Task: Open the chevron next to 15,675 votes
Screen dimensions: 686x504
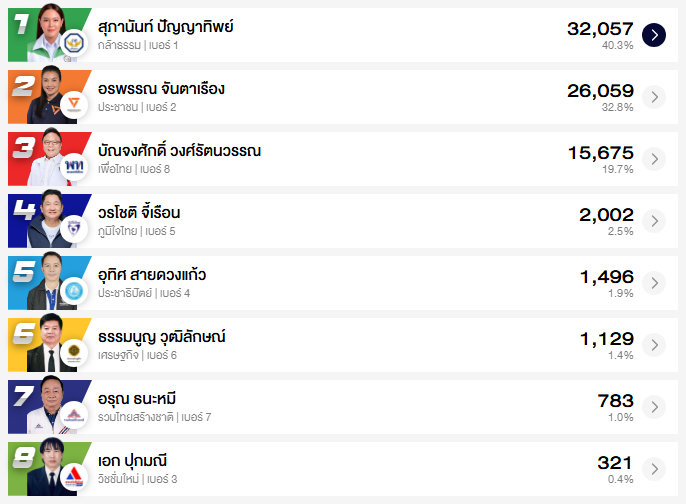Action: 654,159
